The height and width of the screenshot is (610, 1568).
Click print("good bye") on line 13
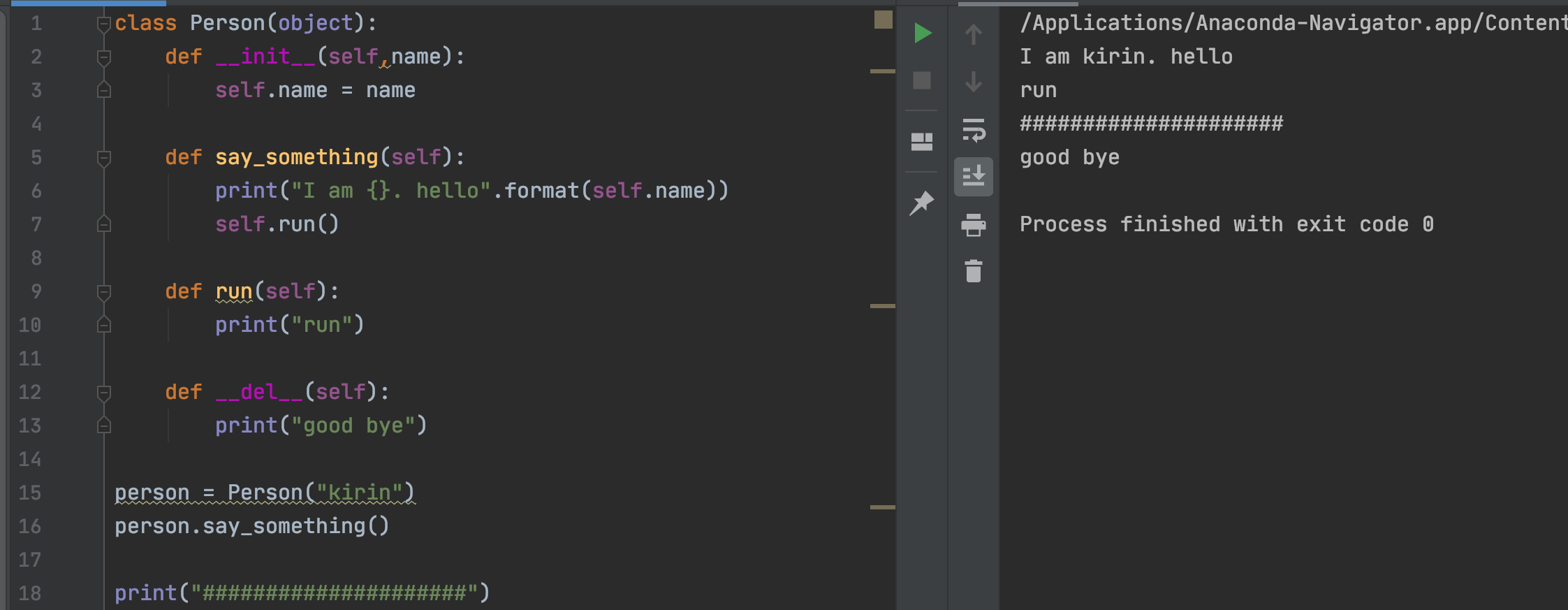point(321,426)
